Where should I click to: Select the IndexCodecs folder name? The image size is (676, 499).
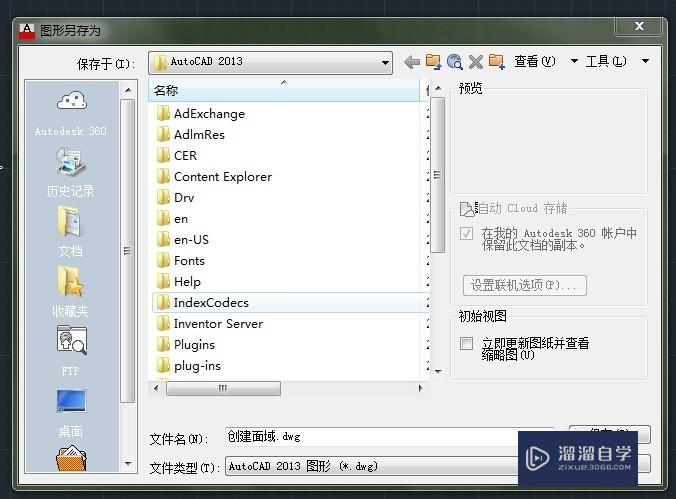point(211,303)
